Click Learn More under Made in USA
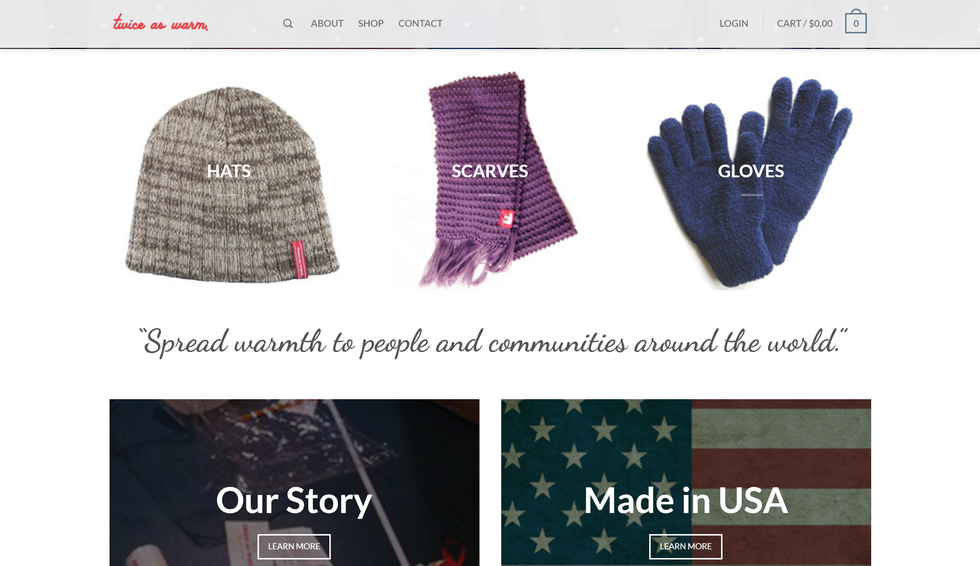This screenshot has width=980, height=566. click(x=686, y=547)
